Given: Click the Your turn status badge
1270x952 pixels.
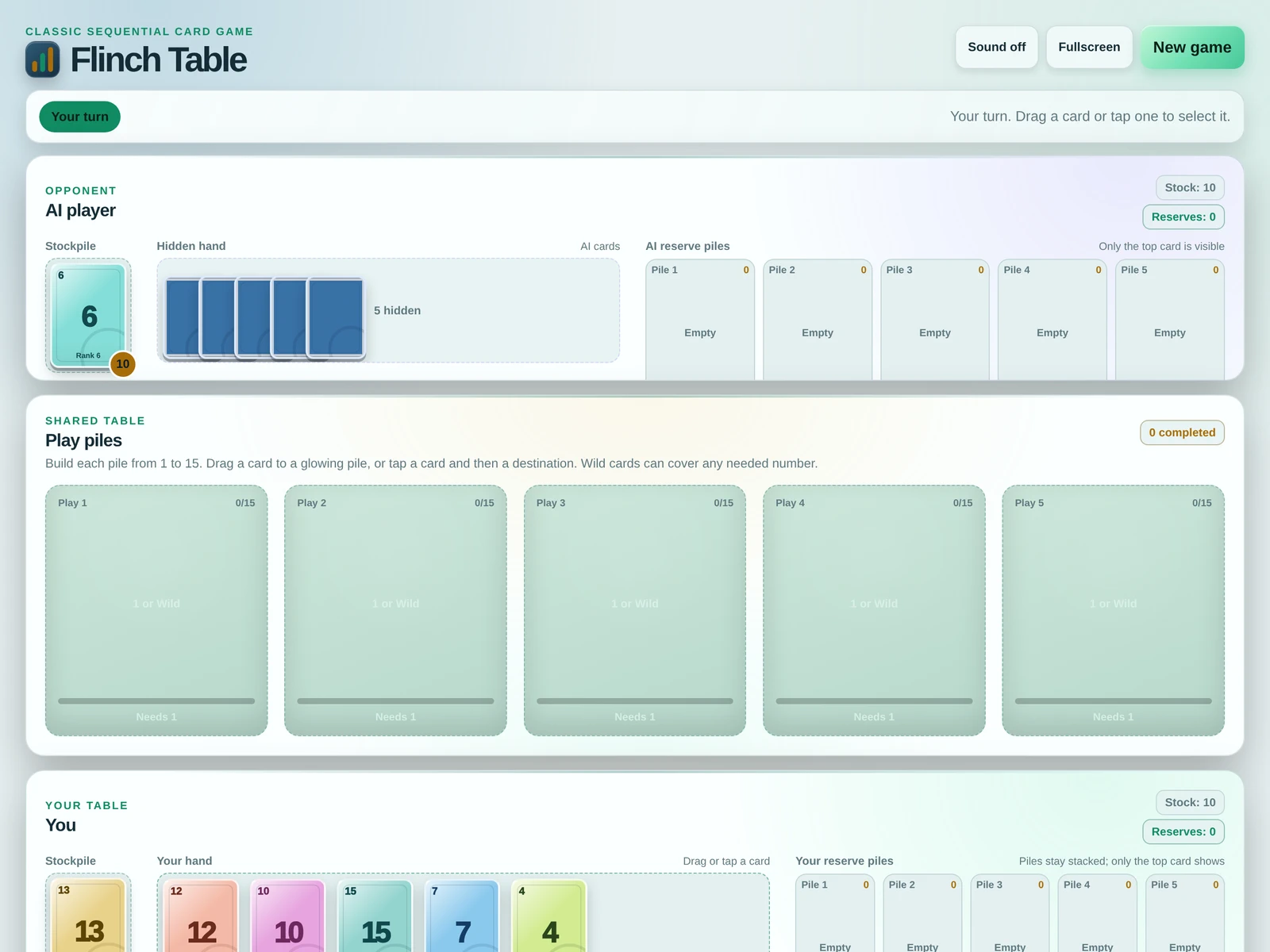Looking at the screenshot, I should pos(79,117).
